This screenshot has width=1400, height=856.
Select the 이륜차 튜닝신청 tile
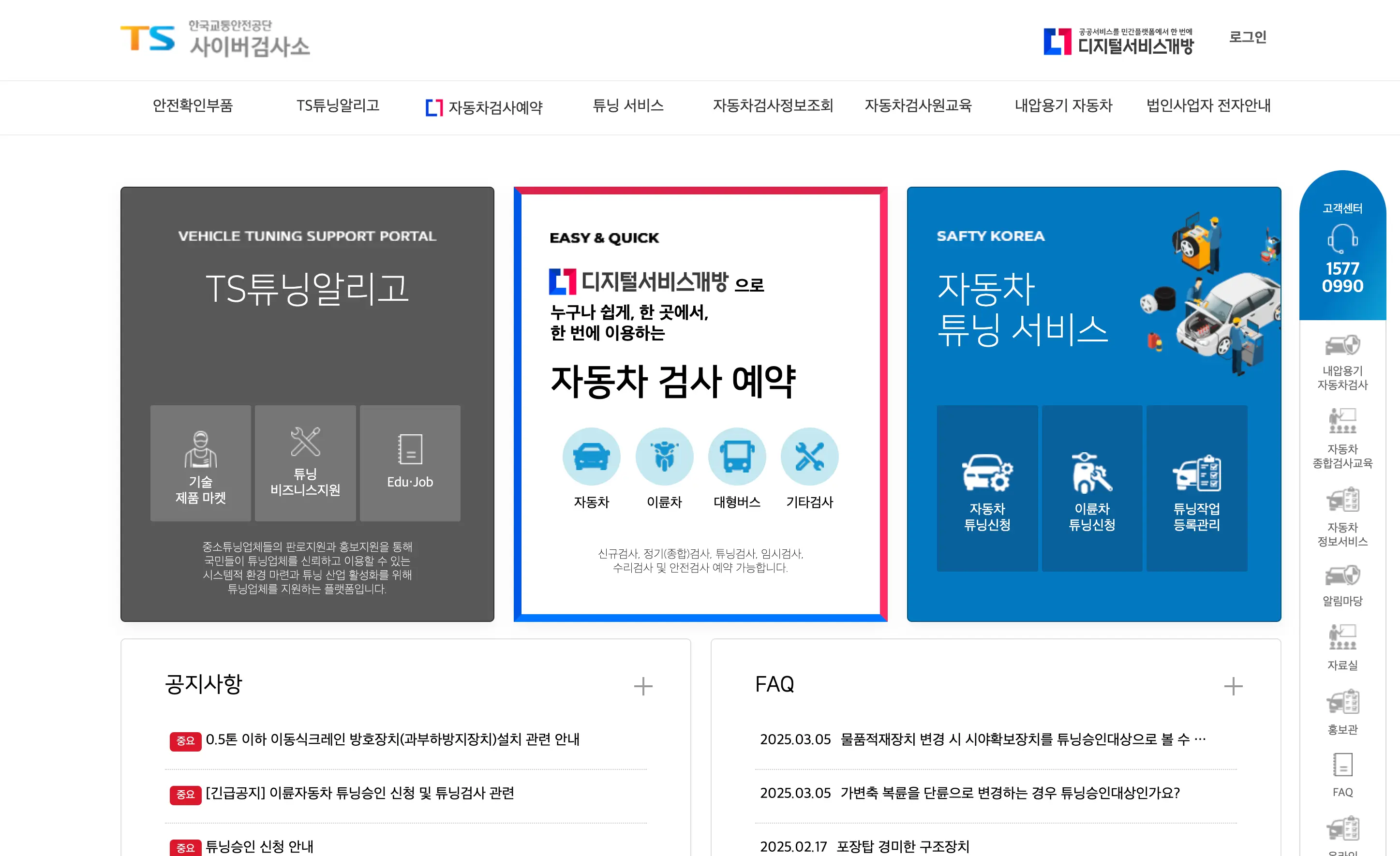point(1091,488)
